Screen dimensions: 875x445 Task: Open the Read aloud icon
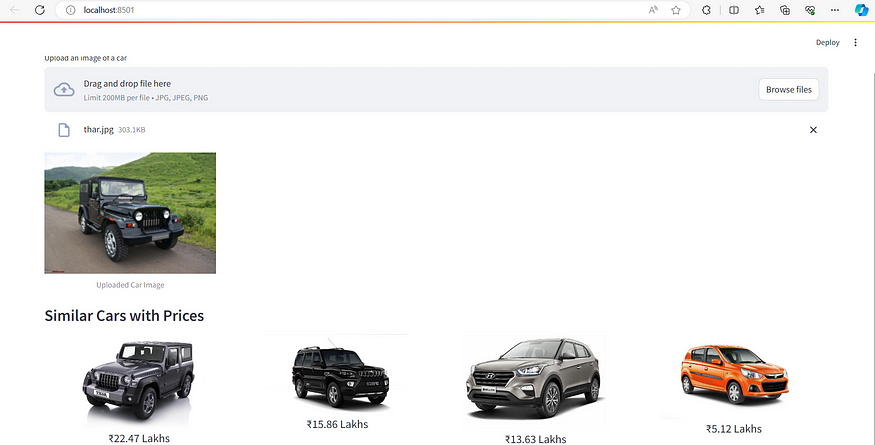(x=653, y=10)
